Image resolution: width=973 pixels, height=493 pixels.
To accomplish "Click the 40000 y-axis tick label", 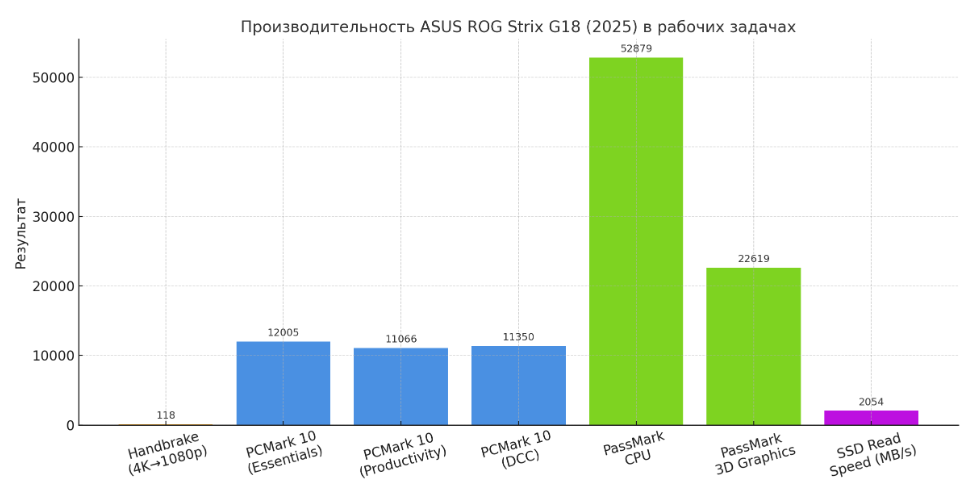I will 52,147.
